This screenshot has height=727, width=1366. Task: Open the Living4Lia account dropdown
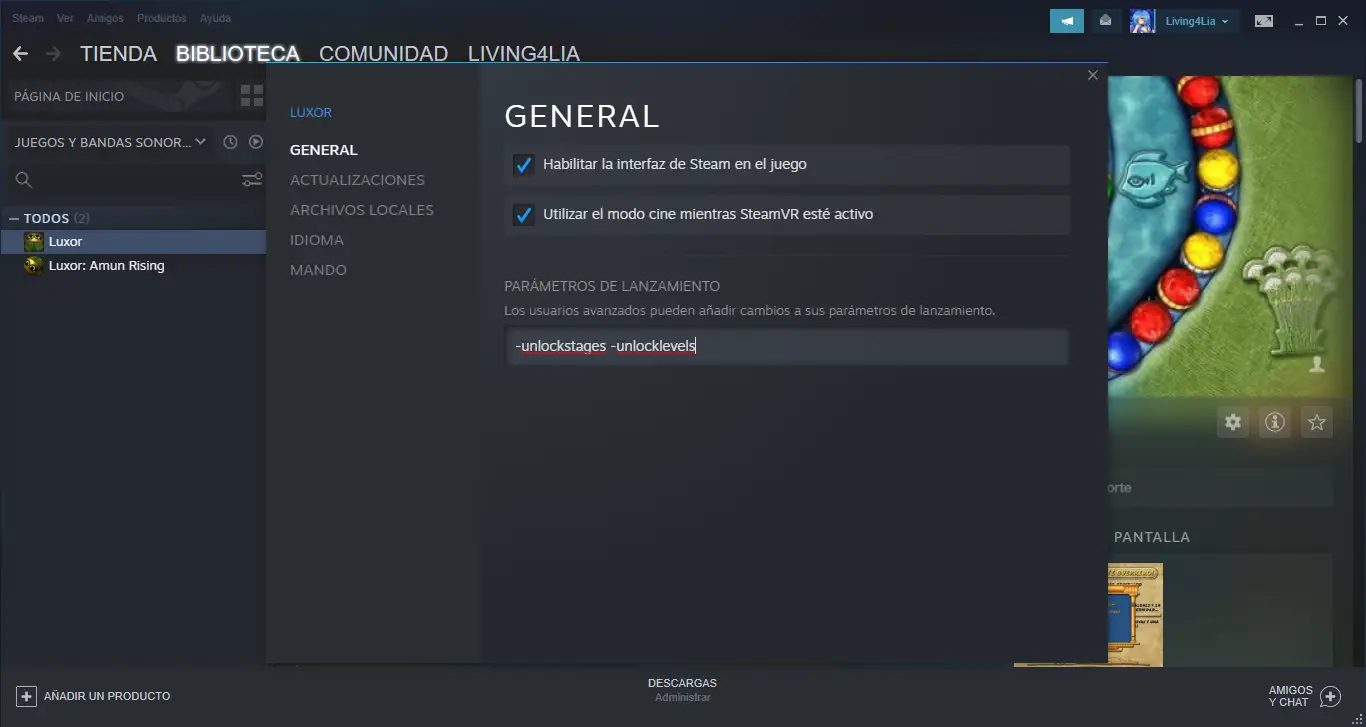(x=1198, y=21)
